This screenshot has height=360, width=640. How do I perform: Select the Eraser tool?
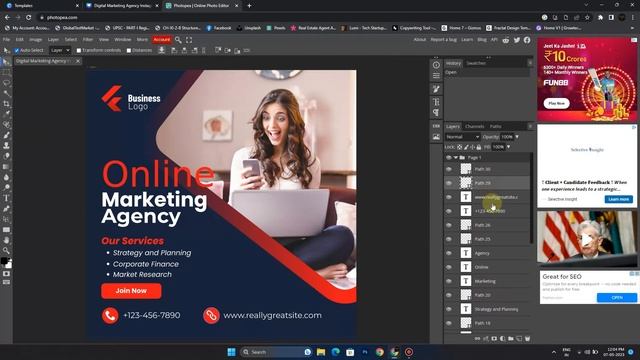(x=6, y=156)
